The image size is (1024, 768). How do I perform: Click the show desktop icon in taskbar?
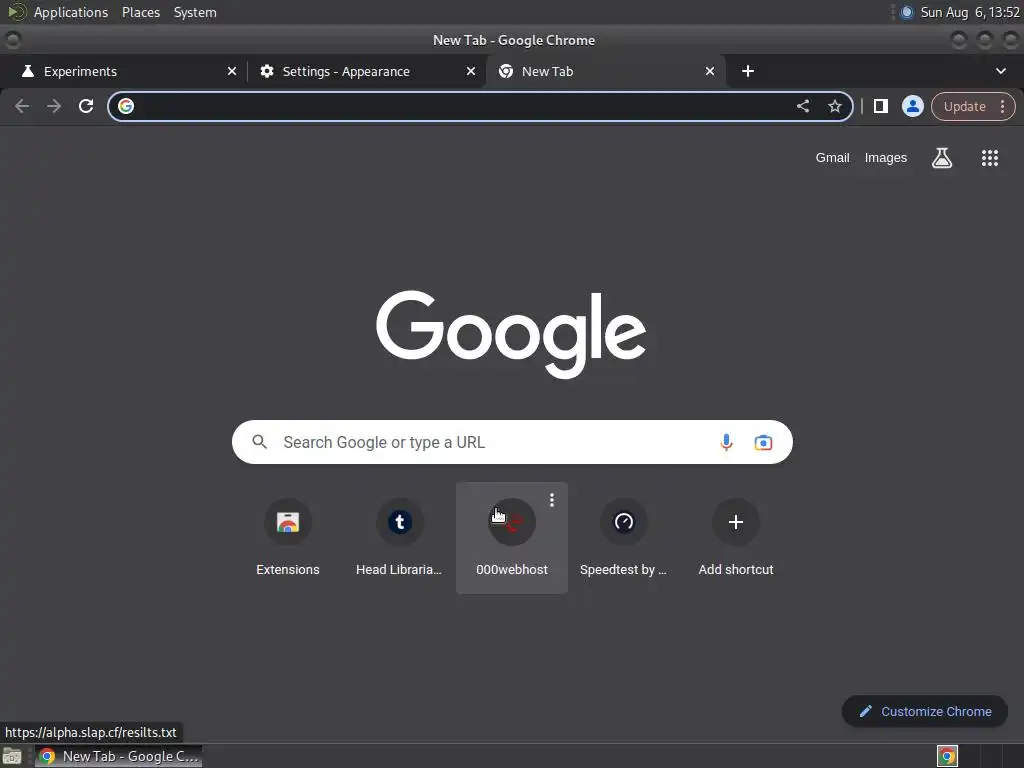(x=12, y=756)
